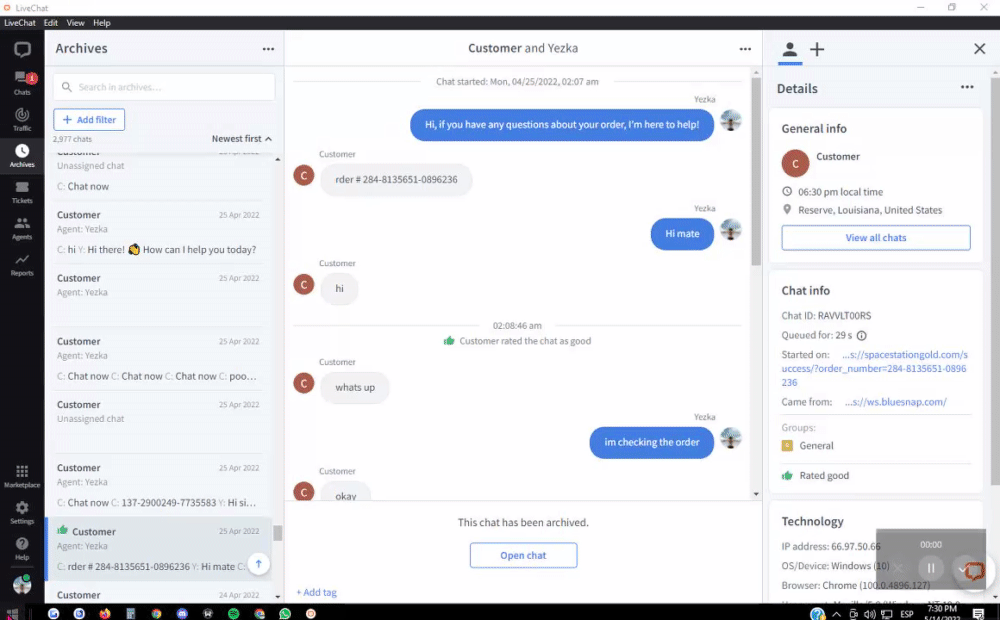Click Open chat button
The image size is (1000, 620).
tap(523, 556)
